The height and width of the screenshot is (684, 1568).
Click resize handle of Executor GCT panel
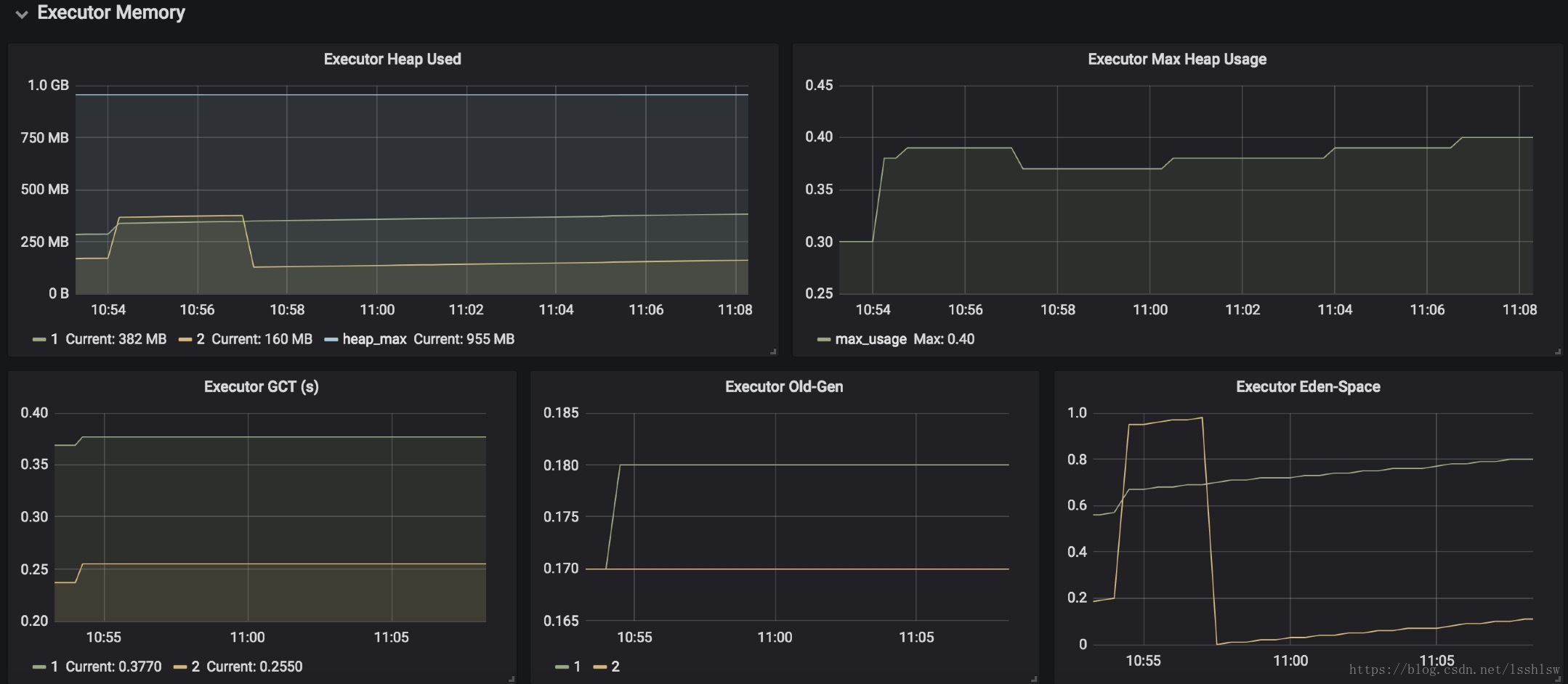(x=512, y=679)
